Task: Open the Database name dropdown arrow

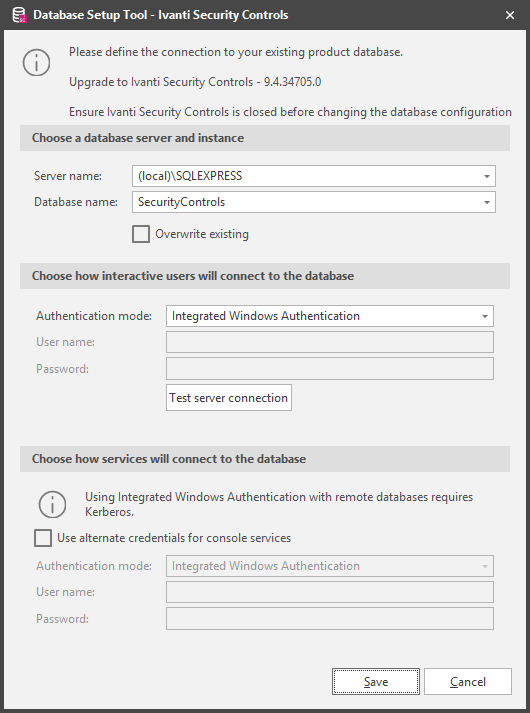Action: click(487, 202)
